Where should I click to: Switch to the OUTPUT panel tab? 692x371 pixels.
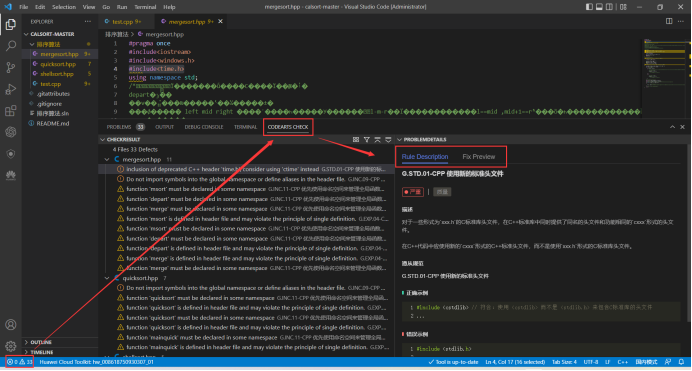point(165,127)
